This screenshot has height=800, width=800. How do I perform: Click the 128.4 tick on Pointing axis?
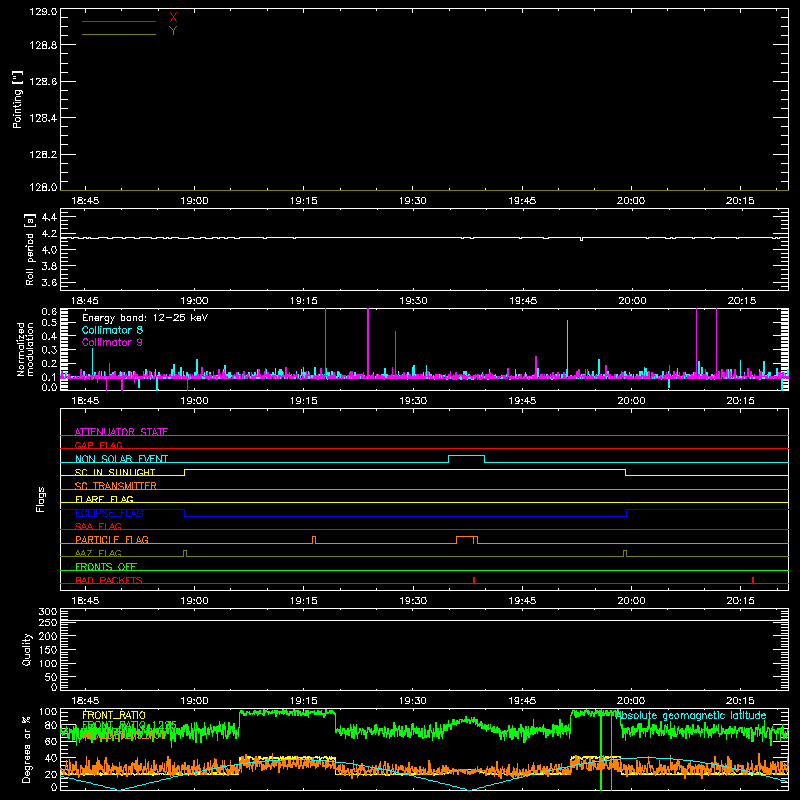click(x=43, y=118)
